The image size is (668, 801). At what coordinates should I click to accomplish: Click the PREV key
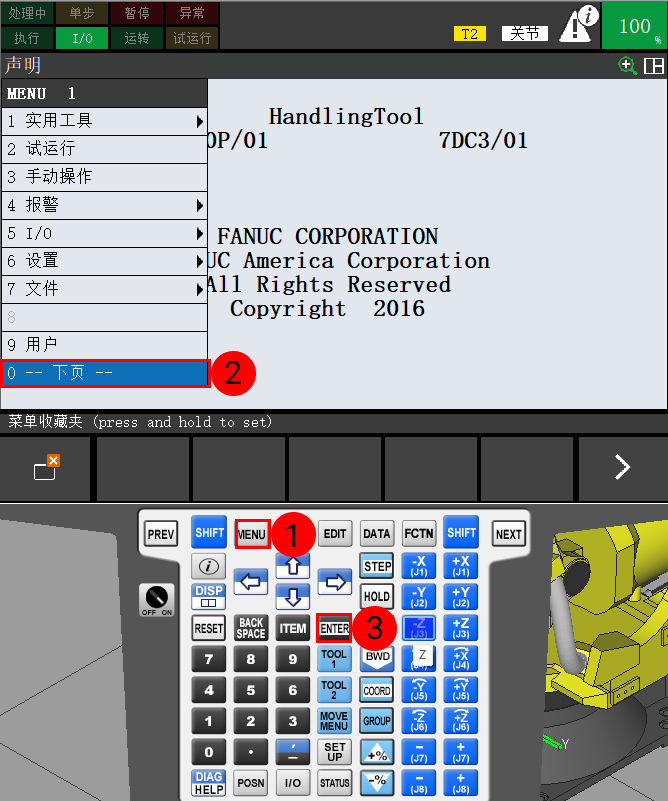click(x=161, y=534)
